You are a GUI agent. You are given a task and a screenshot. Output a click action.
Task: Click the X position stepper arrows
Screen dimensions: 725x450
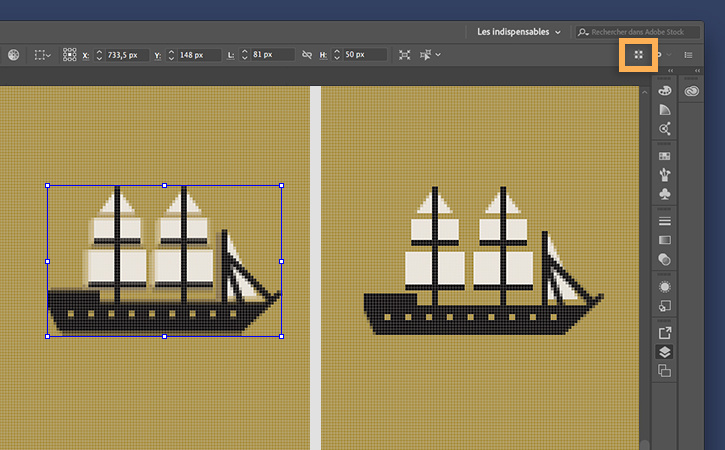99,55
